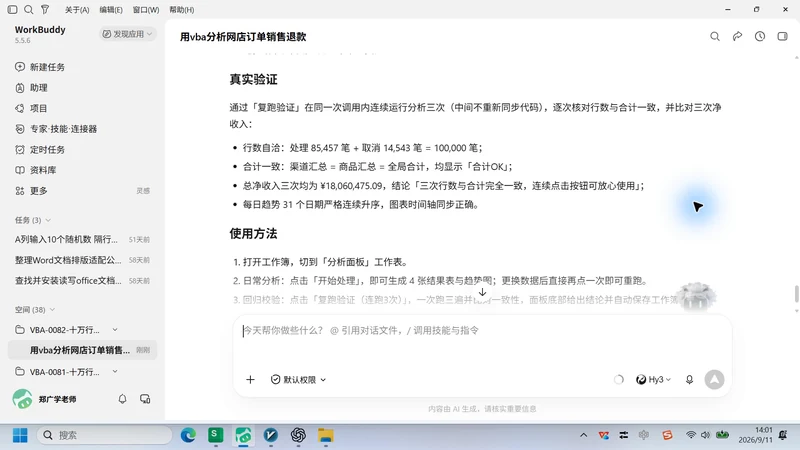Click the send arrow button
Screen dimensions: 800x450
pyautogui.click(x=714, y=380)
